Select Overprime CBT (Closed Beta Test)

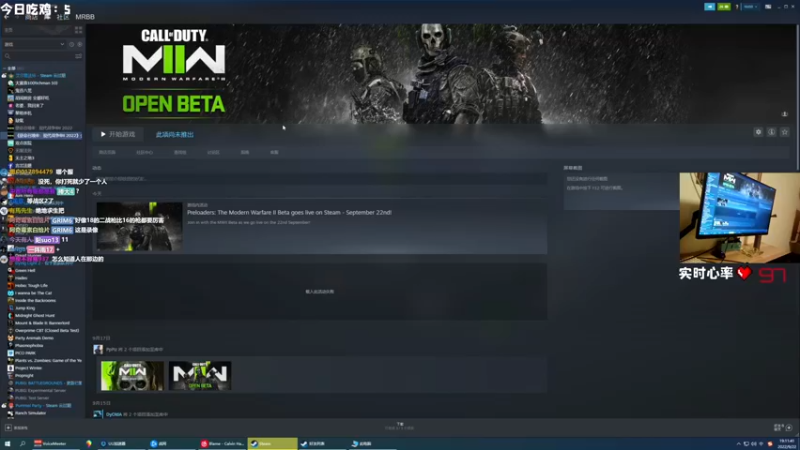[x=46, y=331]
